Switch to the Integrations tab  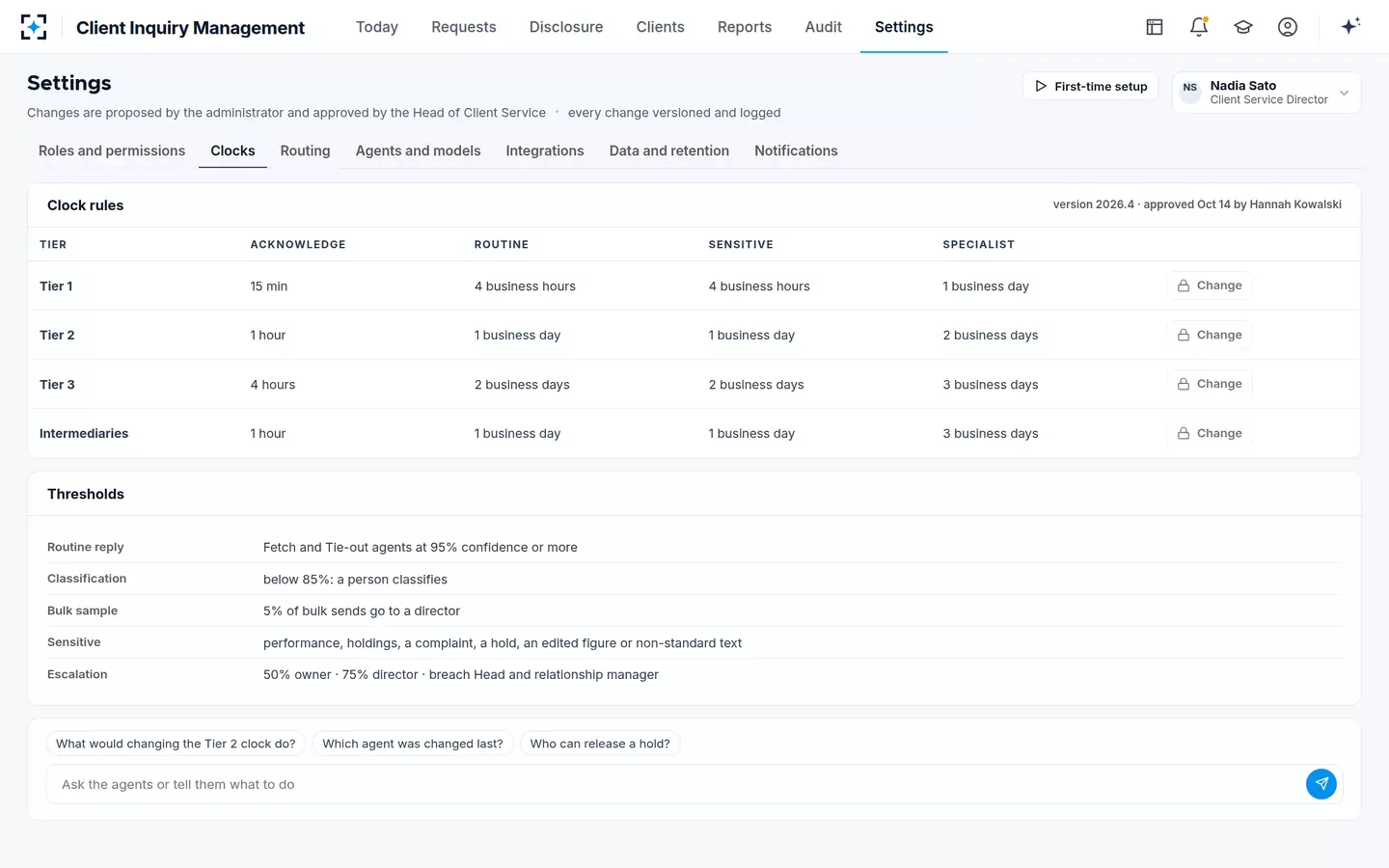(545, 150)
